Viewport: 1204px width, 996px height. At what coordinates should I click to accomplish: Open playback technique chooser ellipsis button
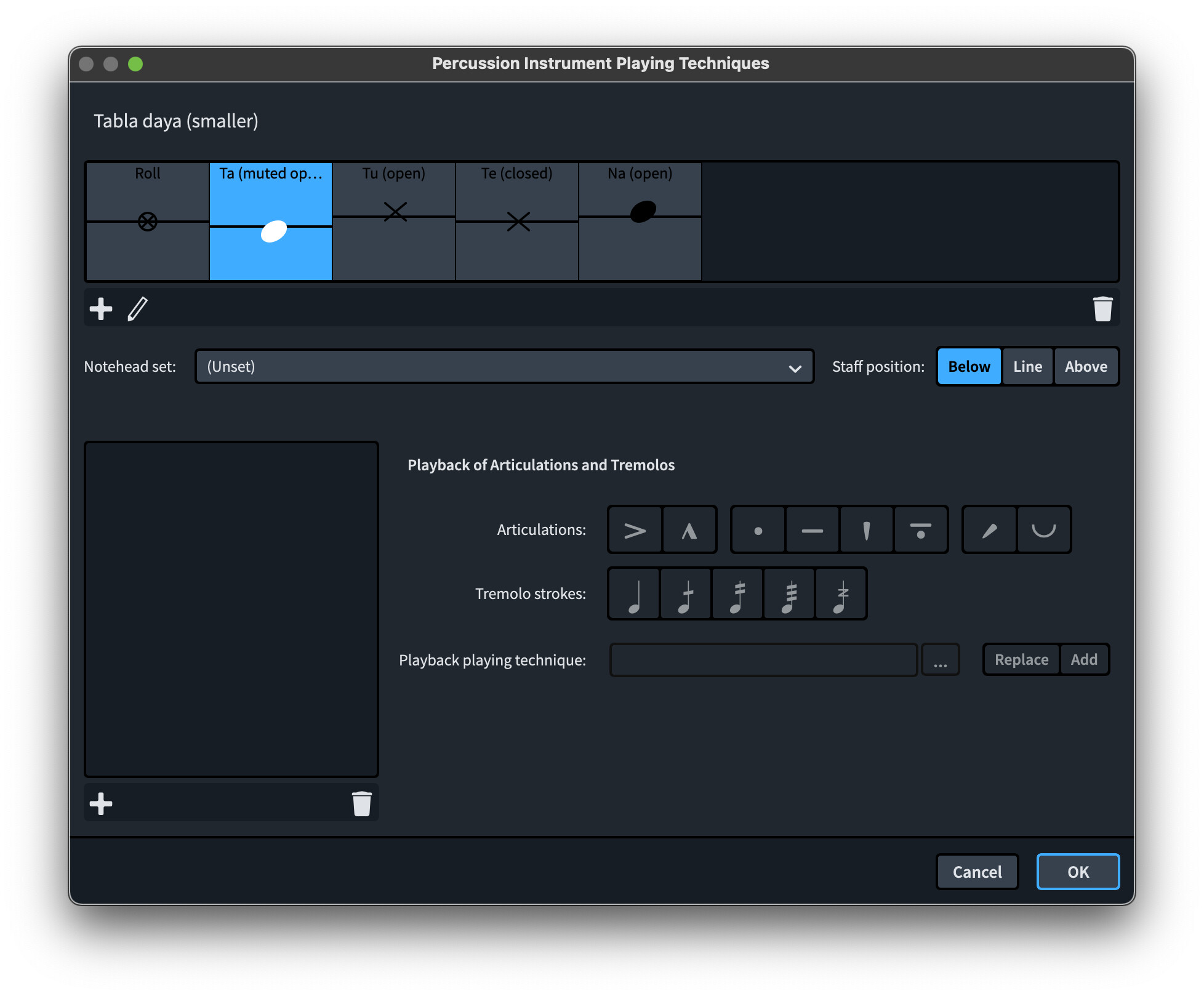pyautogui.click(x=940, y=661)
